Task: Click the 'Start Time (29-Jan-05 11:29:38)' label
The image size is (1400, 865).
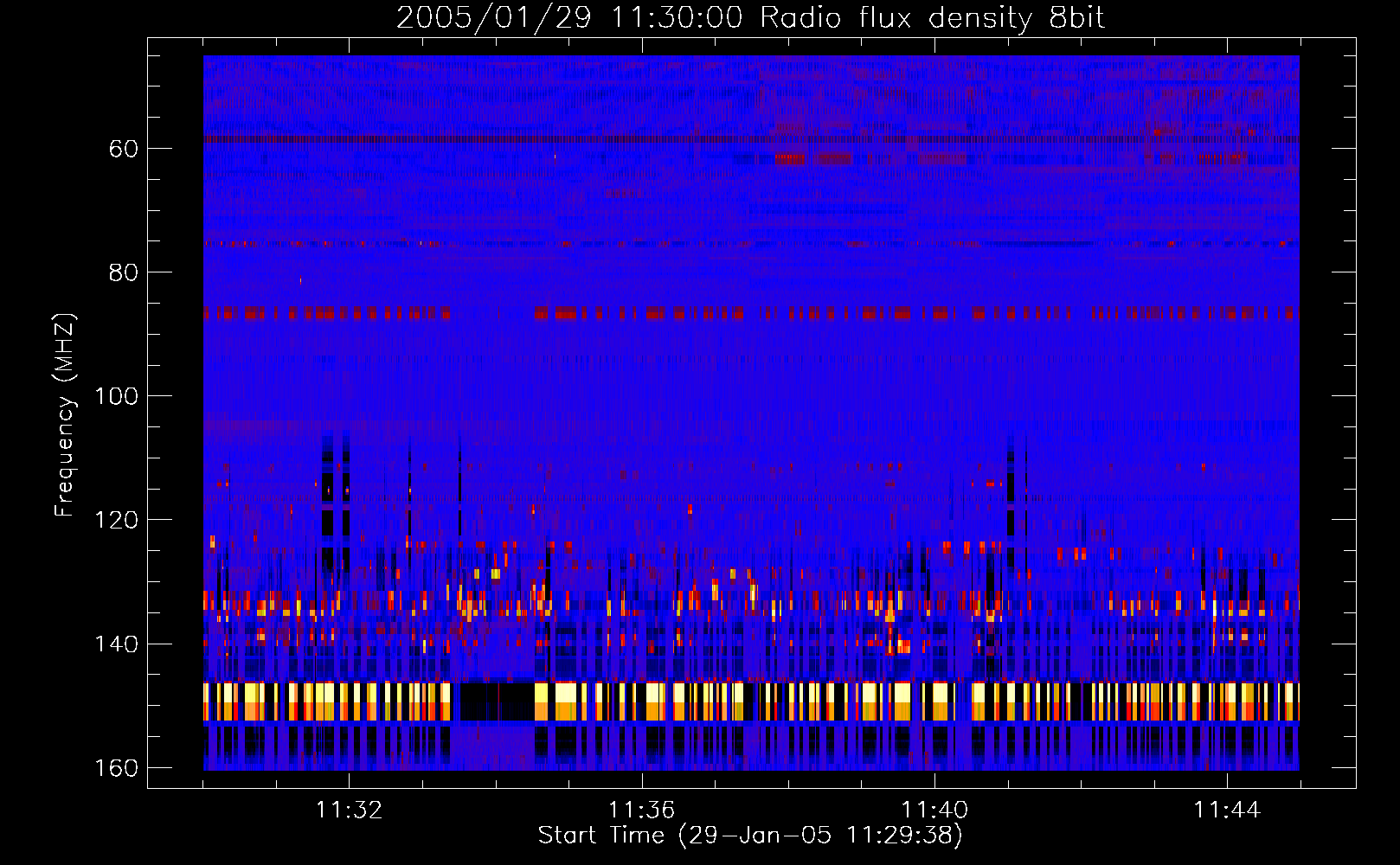Action: pyautogui.click(x=750, y=836)
